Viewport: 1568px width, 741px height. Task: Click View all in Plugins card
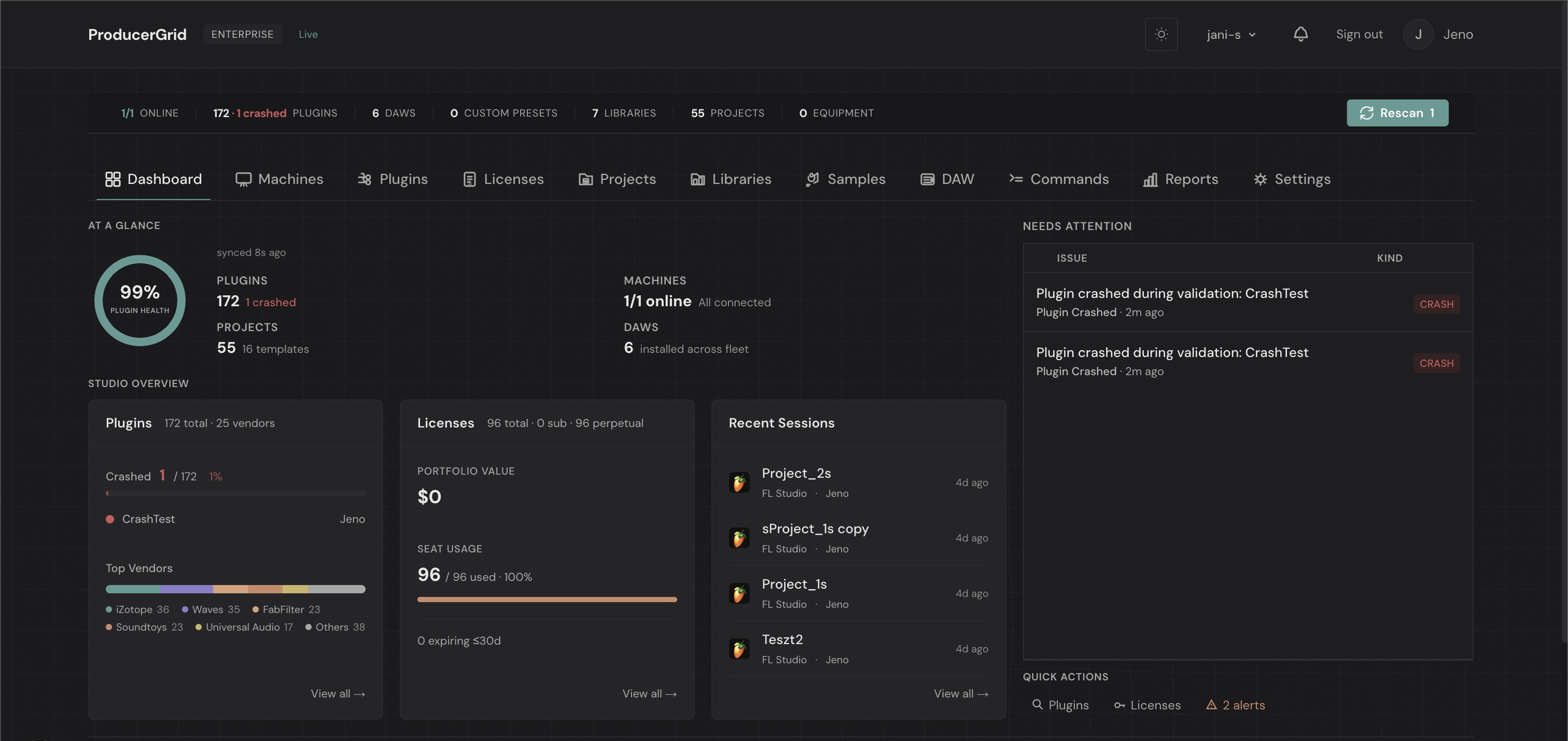click(x=338, y=693)
